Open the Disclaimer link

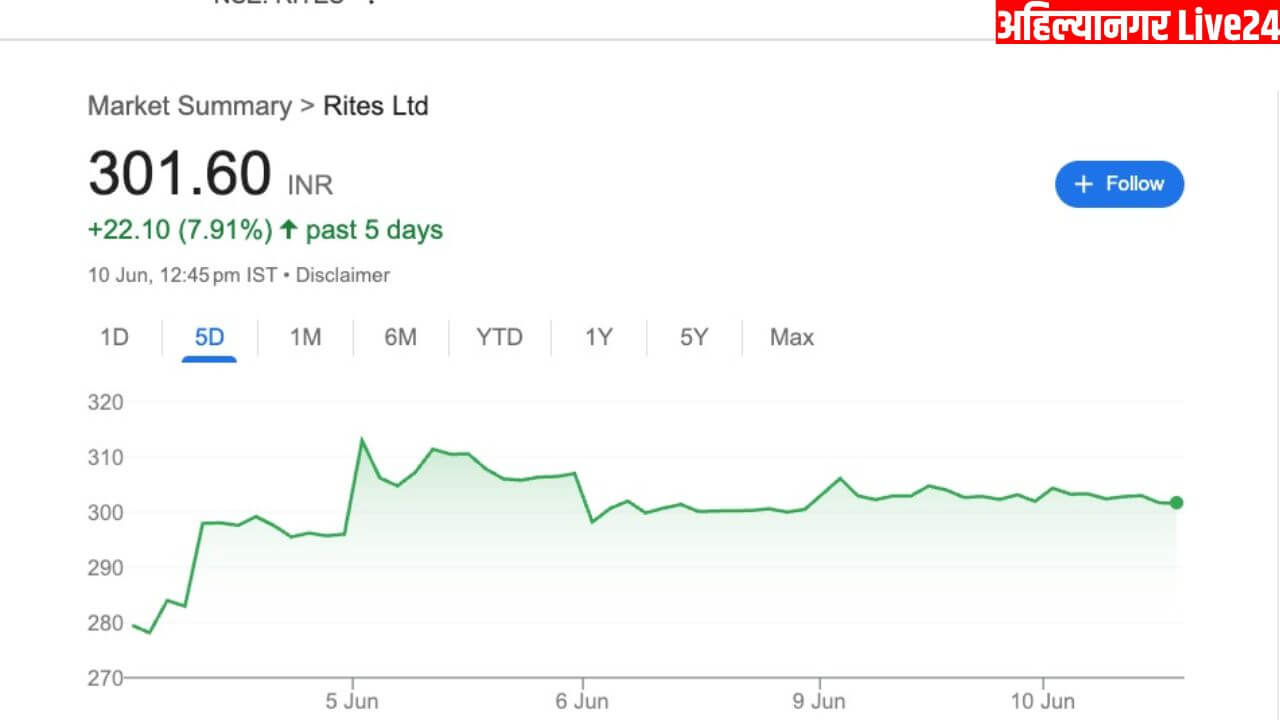coord(342,275)
